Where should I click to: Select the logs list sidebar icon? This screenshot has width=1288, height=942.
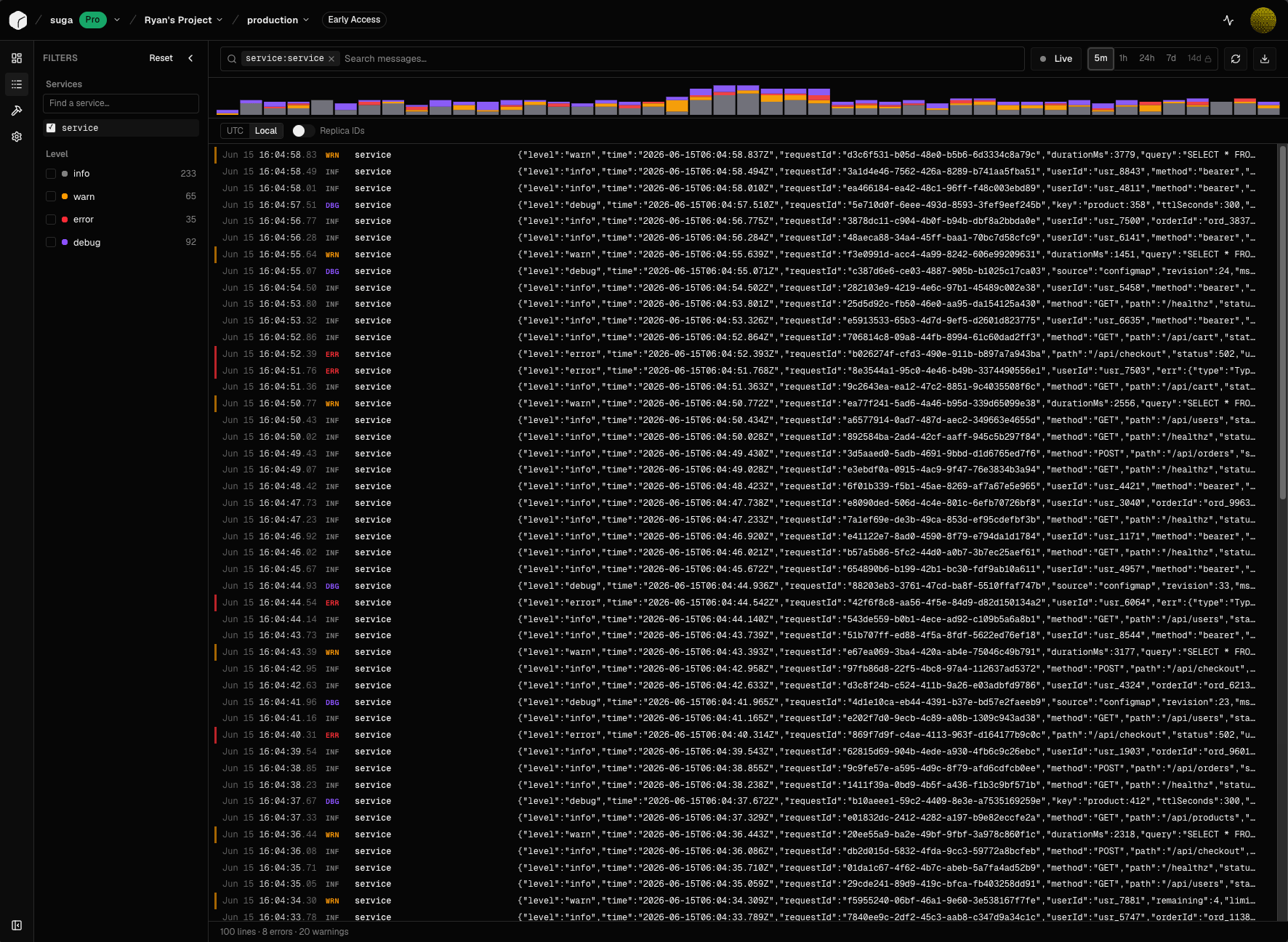pyautogui.click(x=17, y=84)
